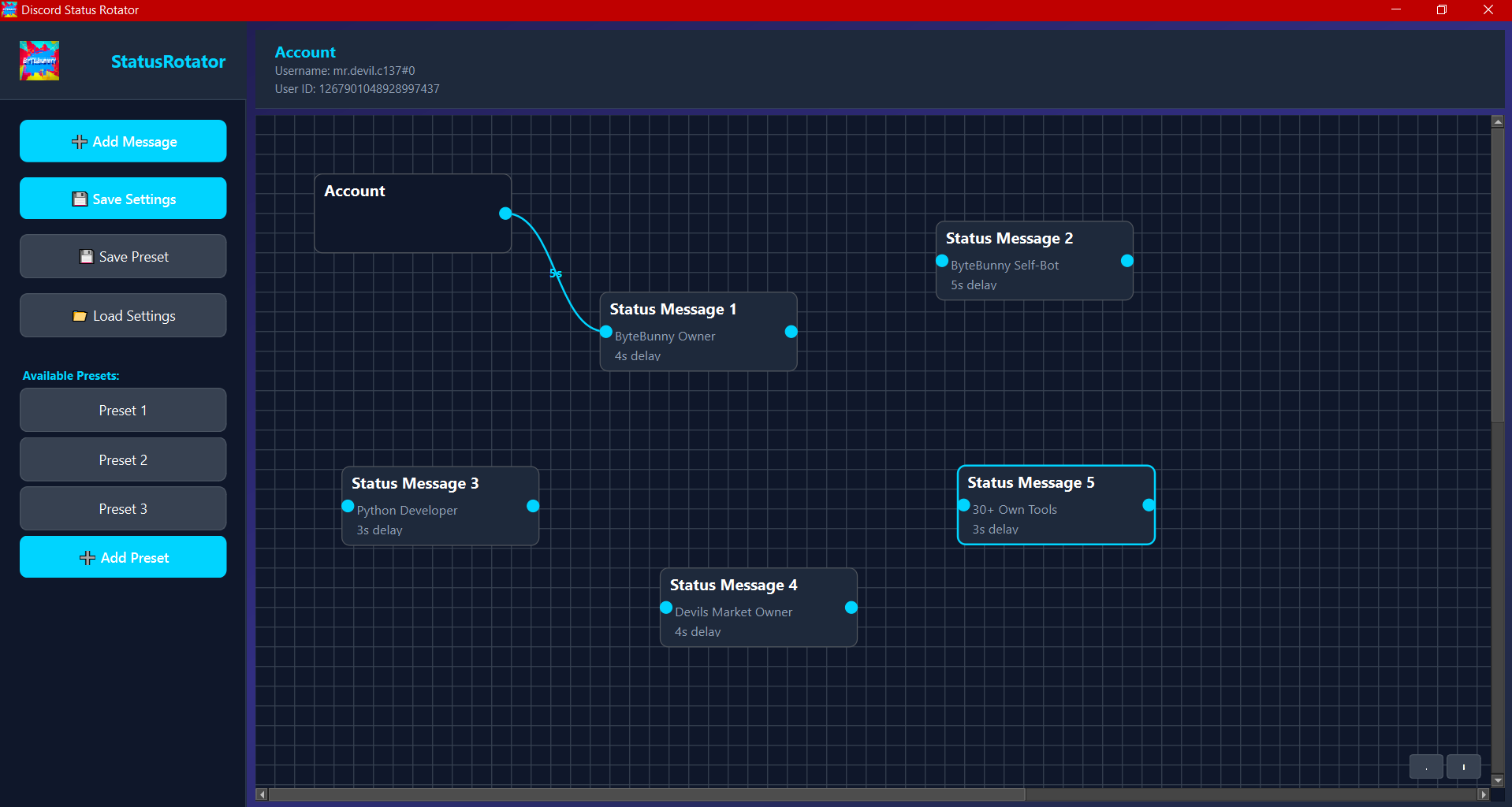Load Preset 1 from available presets

click(122, 410)
